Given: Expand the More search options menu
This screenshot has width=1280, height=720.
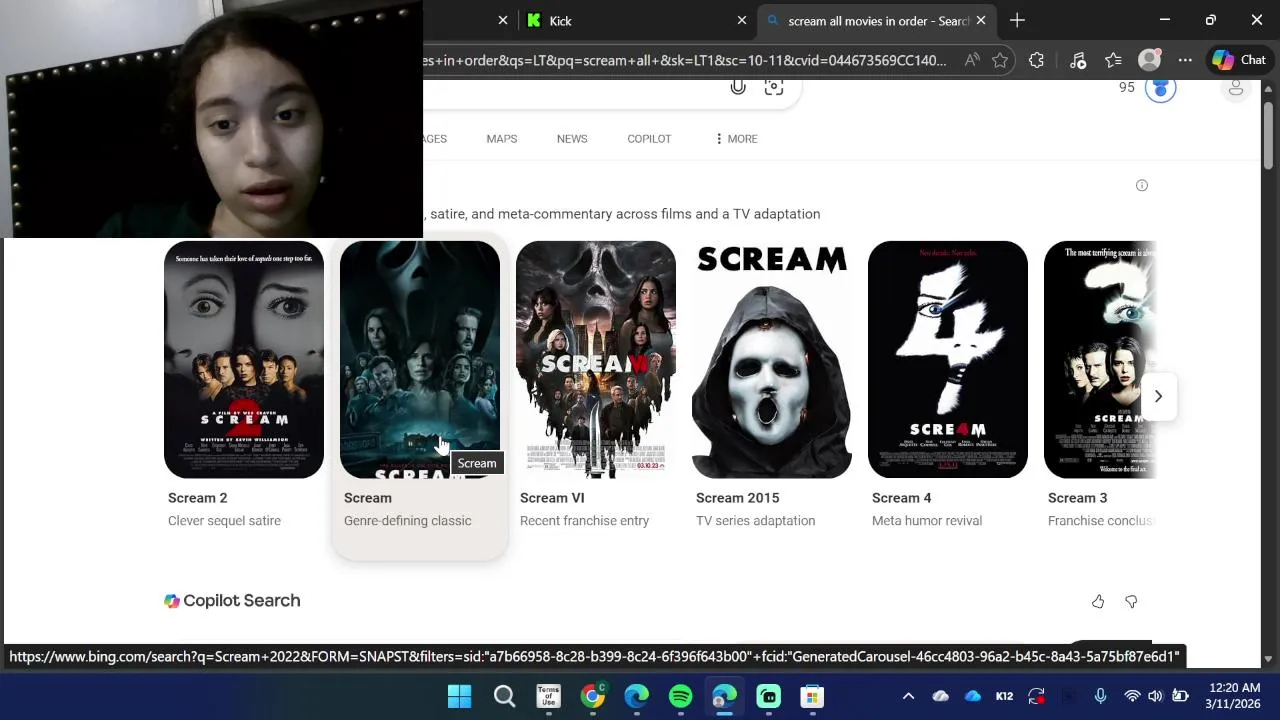Looking at the screenshot, I should click(x=736, y=139).
